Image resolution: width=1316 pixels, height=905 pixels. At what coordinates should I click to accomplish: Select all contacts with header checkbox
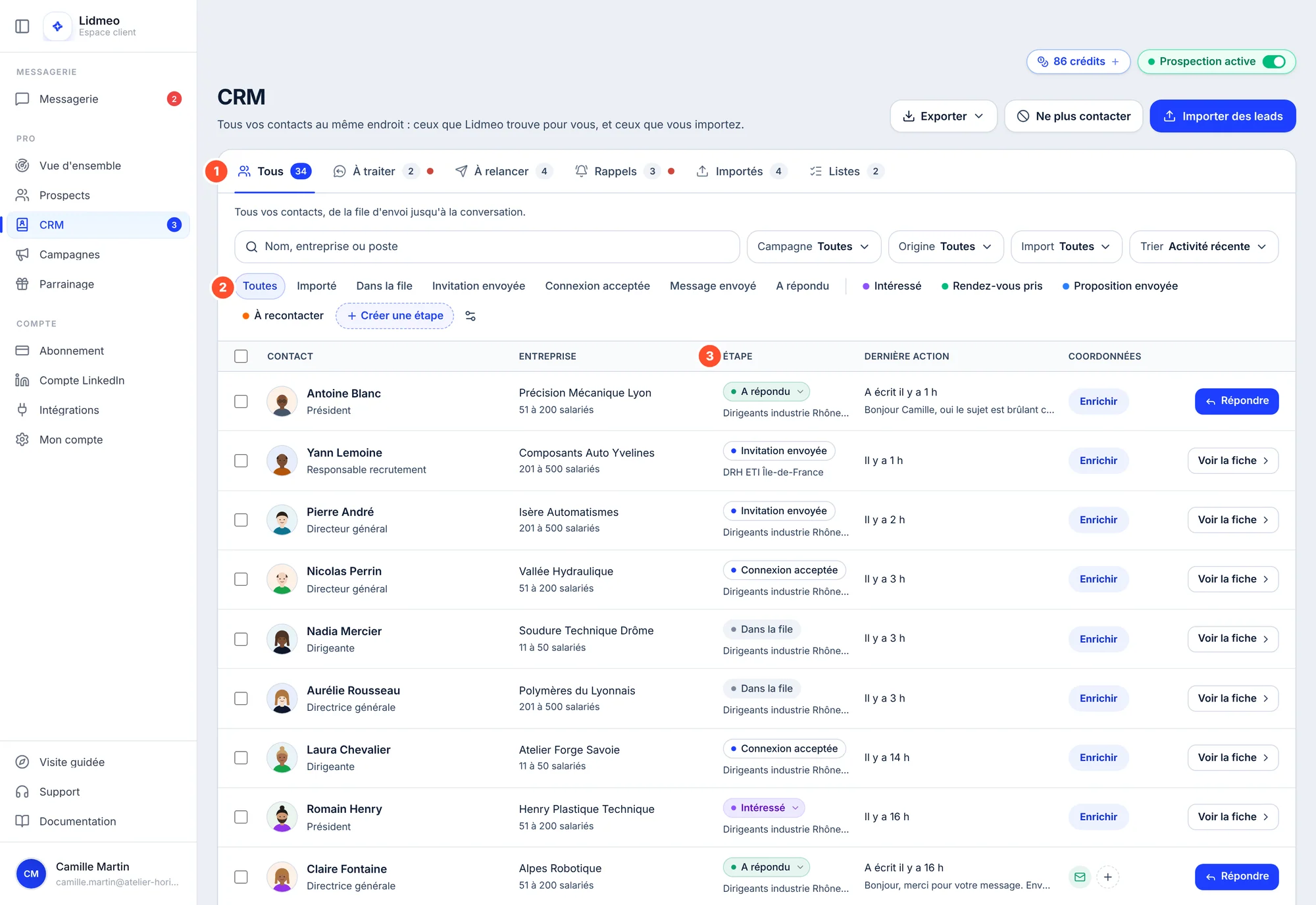pos(241,356)
